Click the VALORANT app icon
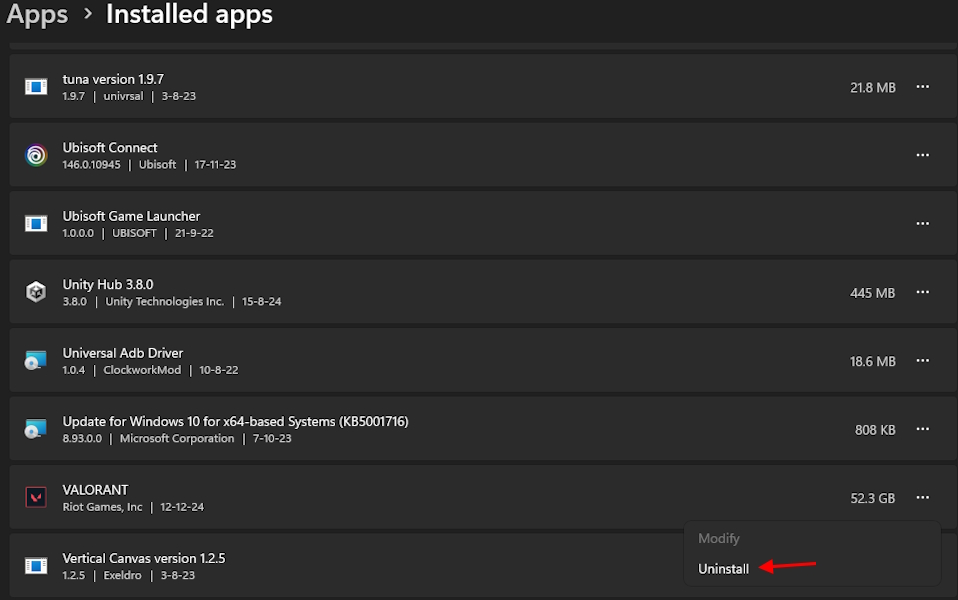This screenshot has height=600, width=958. coord(36,497)
